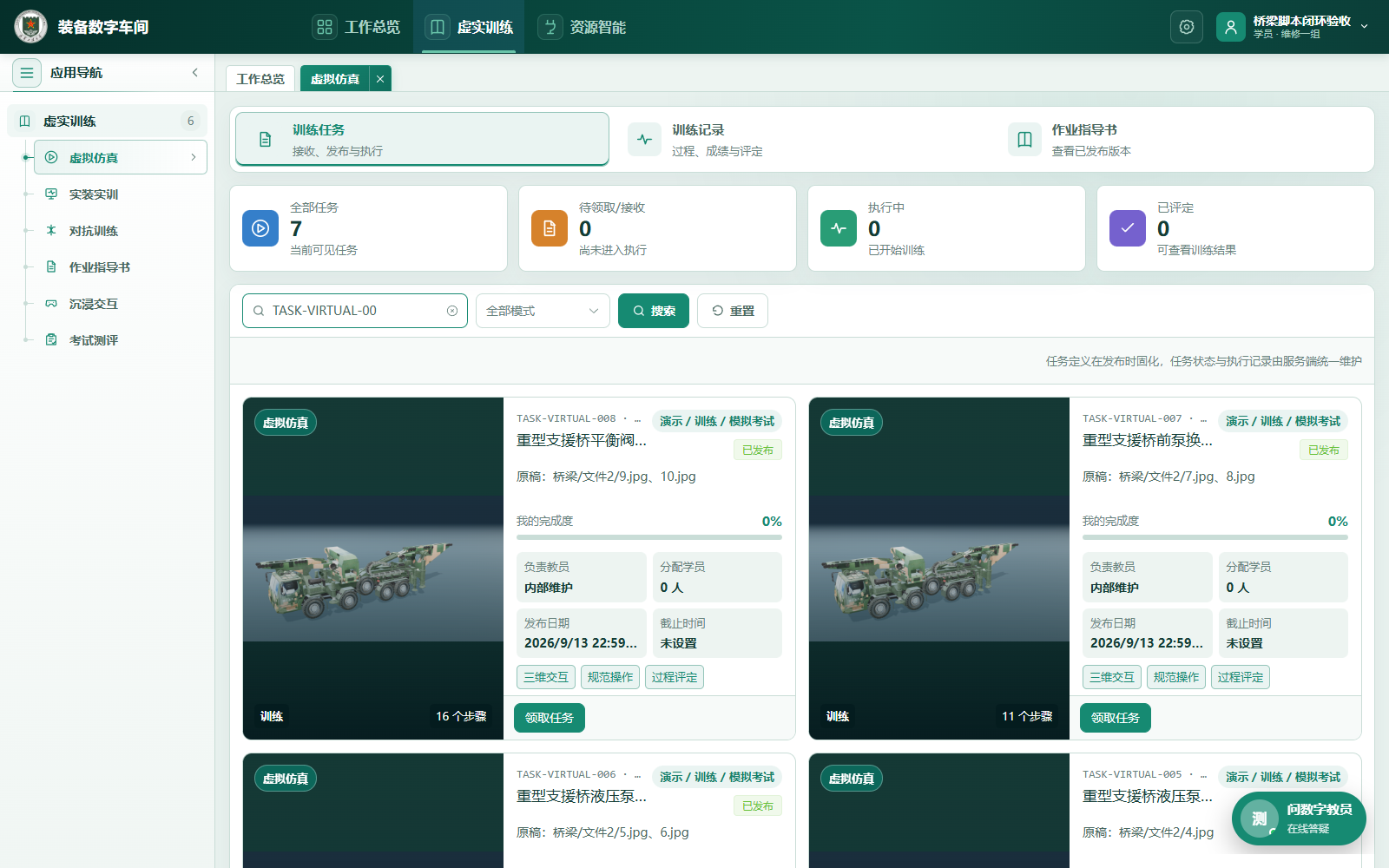Viewport: 1389px width, 868px height.
Task: Click the 作业指导书 book icon in the tab row
Action: point(1024,140)
